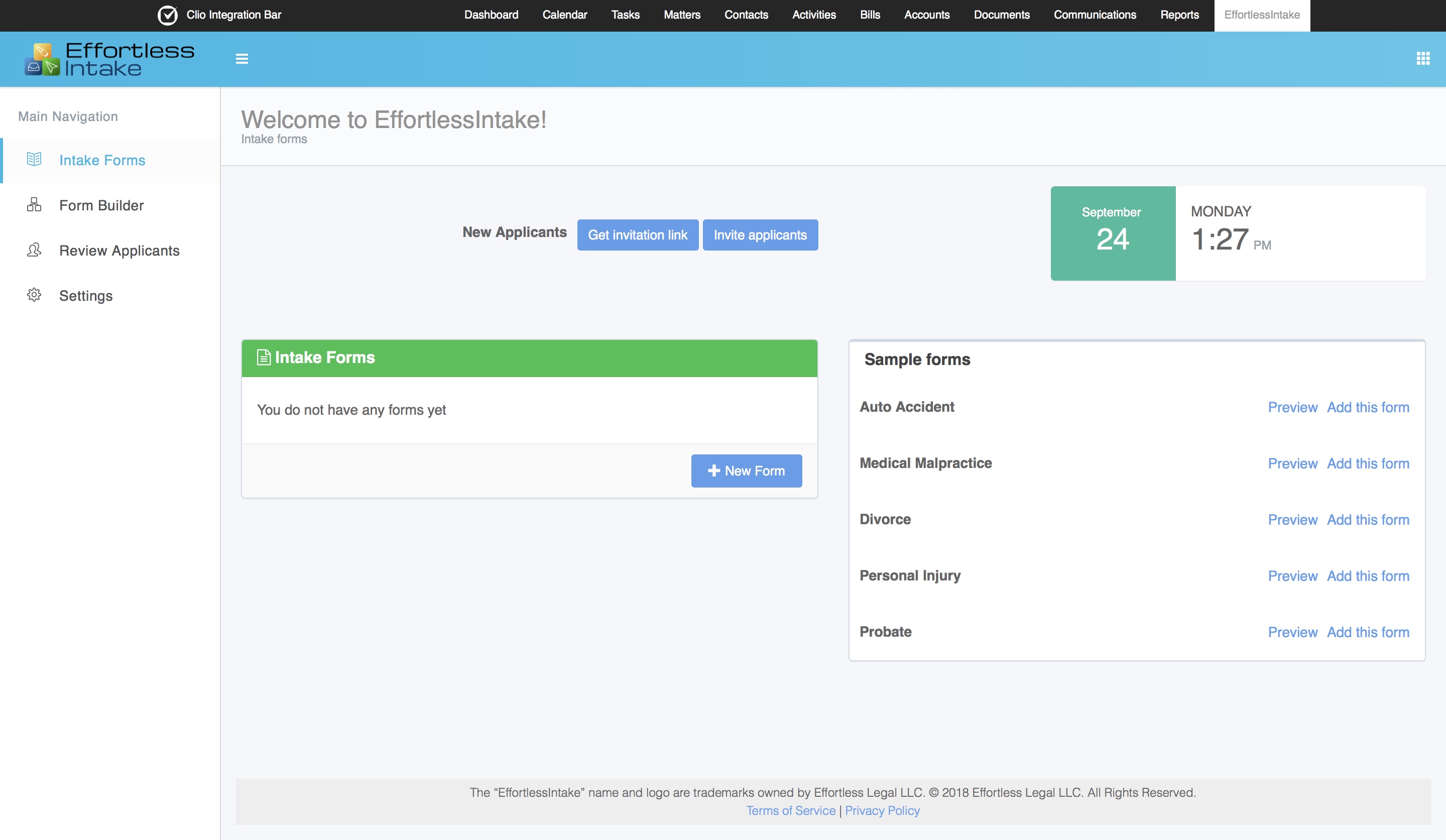Add the Probate sample form

click(x=1367, y=632)
